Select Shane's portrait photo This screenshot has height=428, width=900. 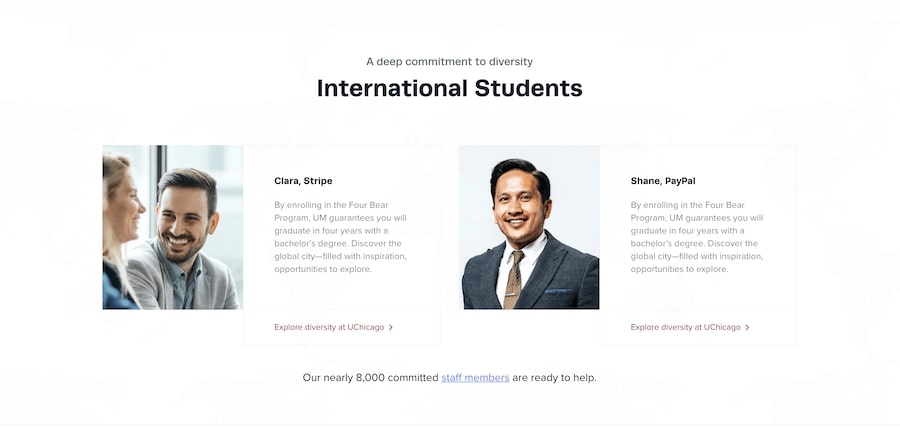(x=529, y=227)
